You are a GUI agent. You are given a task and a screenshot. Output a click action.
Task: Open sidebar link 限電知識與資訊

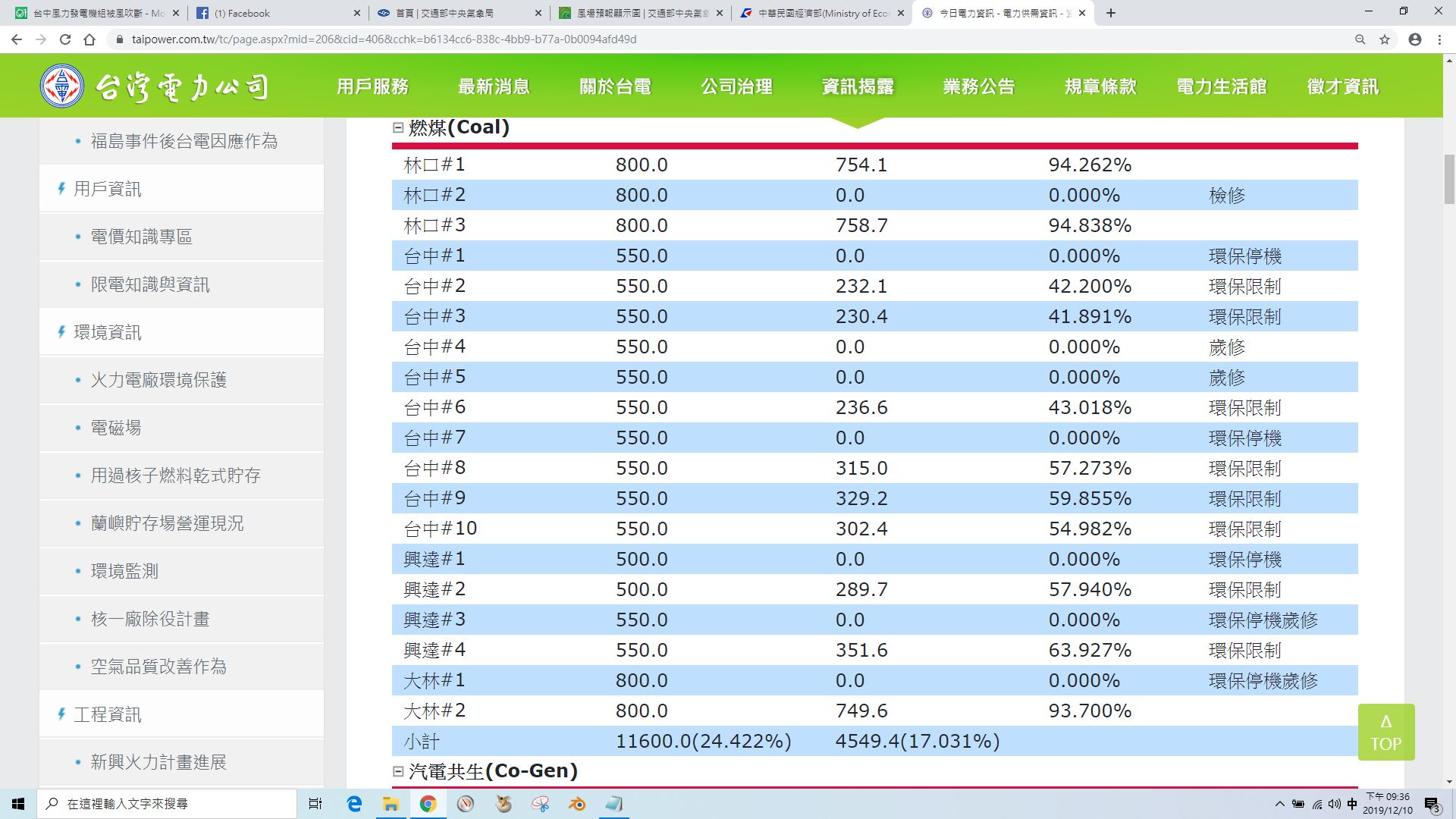click(x=150, y=284)
